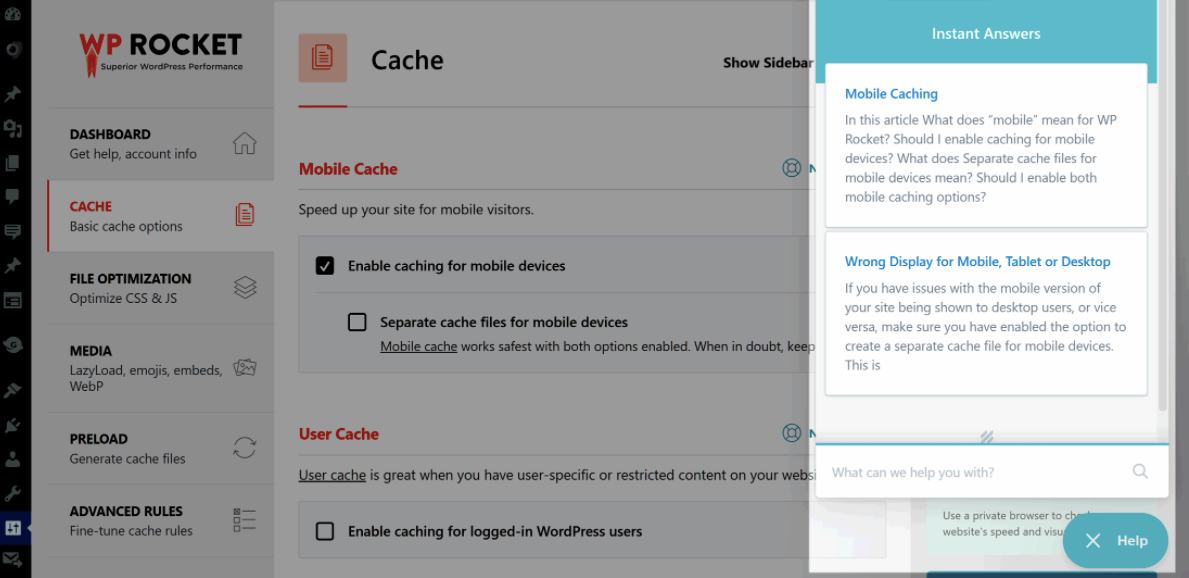Click the circular G icon in admin menu
Viewport: 1189px width, 578px height.
pyautogui.click(x=12, y=345)
